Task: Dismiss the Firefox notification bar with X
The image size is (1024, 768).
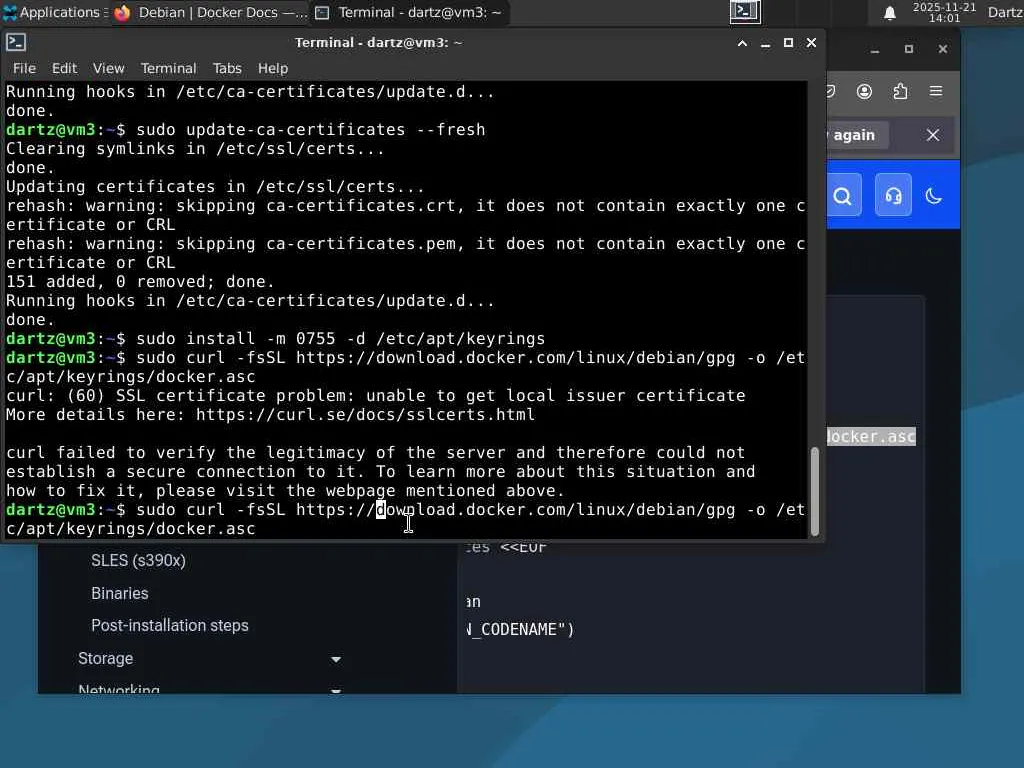Action: click(933, 135)
